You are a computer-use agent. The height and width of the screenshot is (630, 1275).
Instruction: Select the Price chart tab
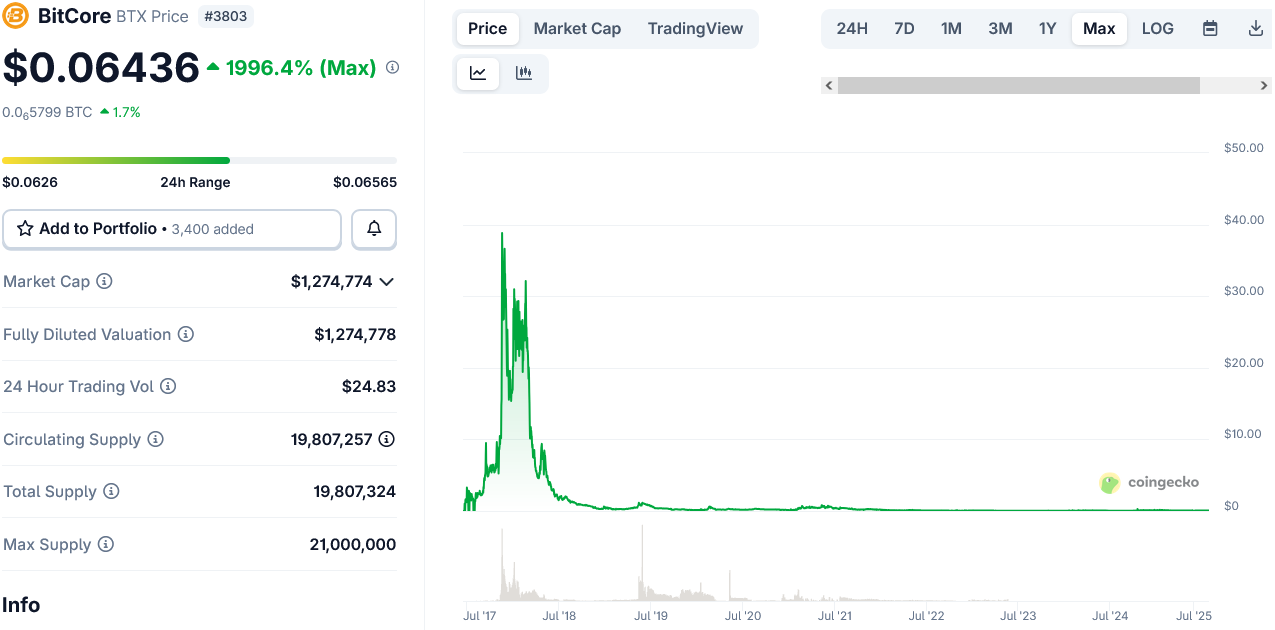pos(488,29)
